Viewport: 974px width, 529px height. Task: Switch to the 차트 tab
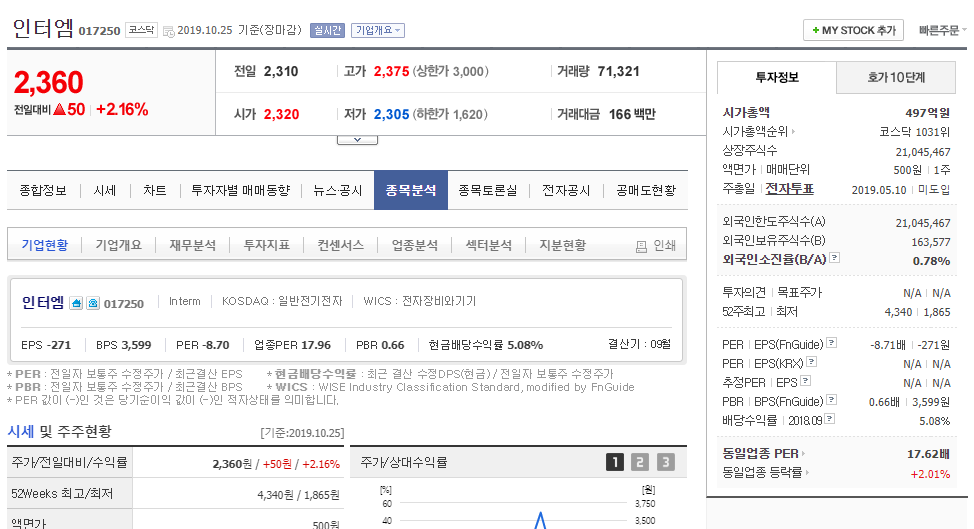click(155, 191)
